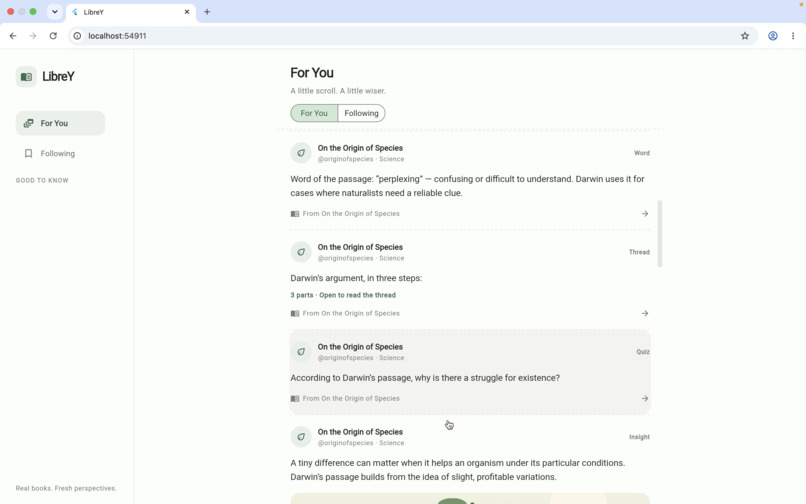Click the 'Insight' post type label
806x504 pixels.
[639, 437]
